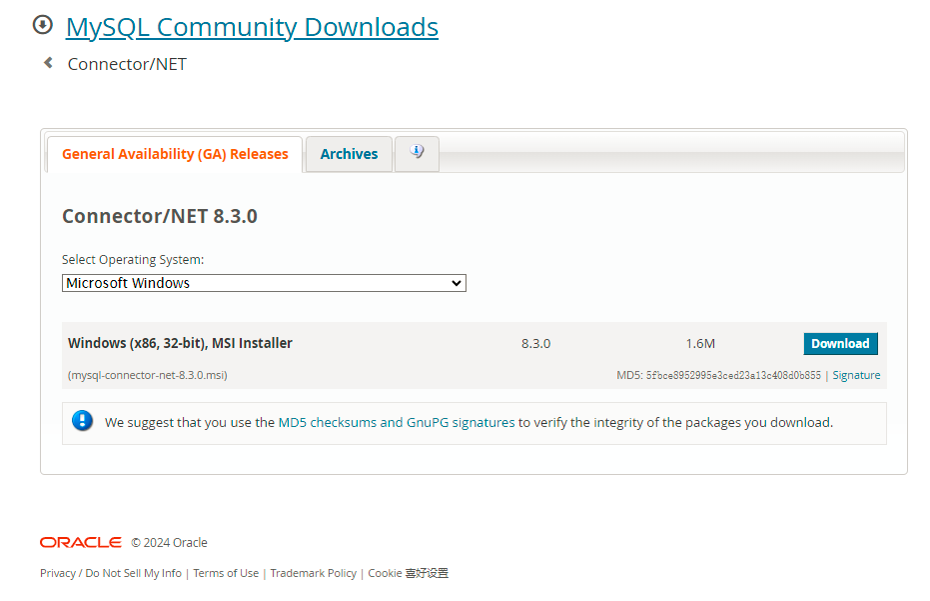
Task: Click the © 2024 Oracle copyright text
Action: pos(169,543)
